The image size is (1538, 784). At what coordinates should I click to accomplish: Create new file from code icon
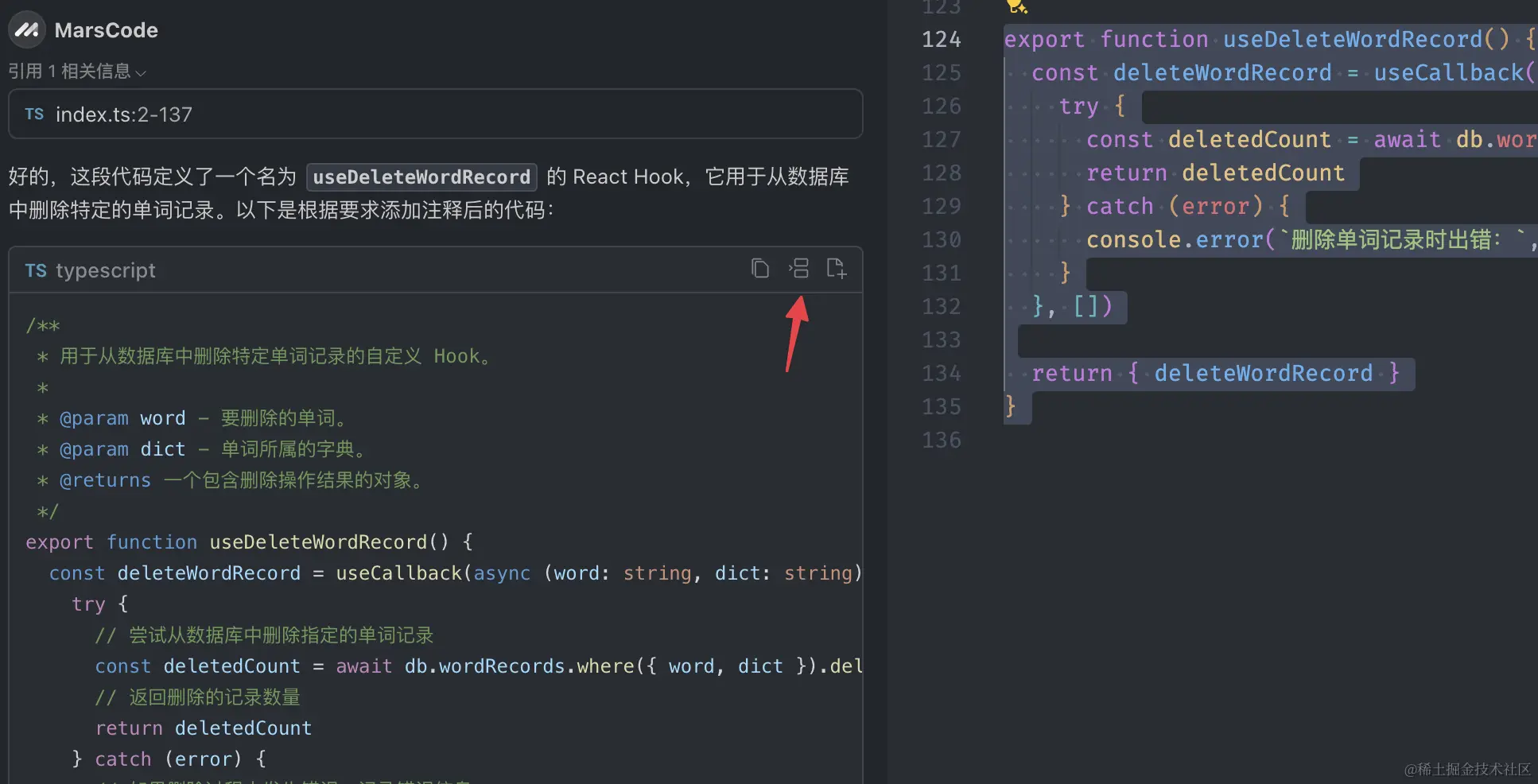837,269
